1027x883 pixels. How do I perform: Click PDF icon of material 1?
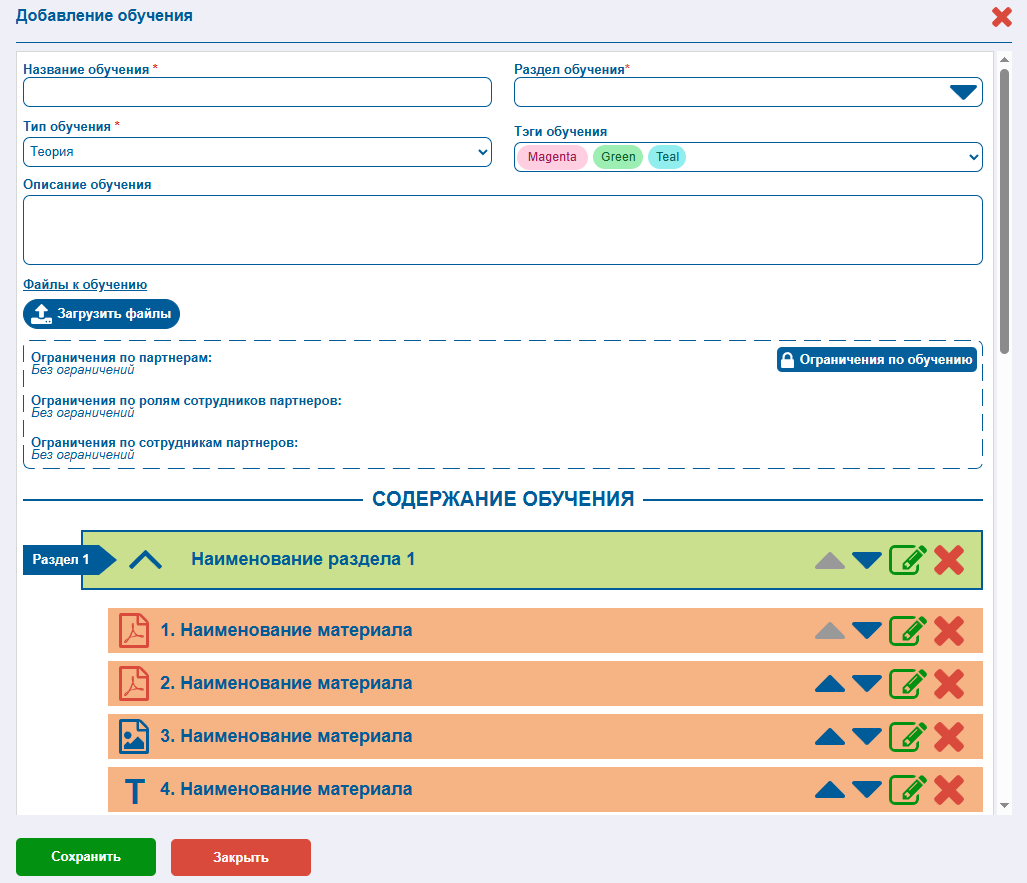pyautogui.click(x=134, y=630)
